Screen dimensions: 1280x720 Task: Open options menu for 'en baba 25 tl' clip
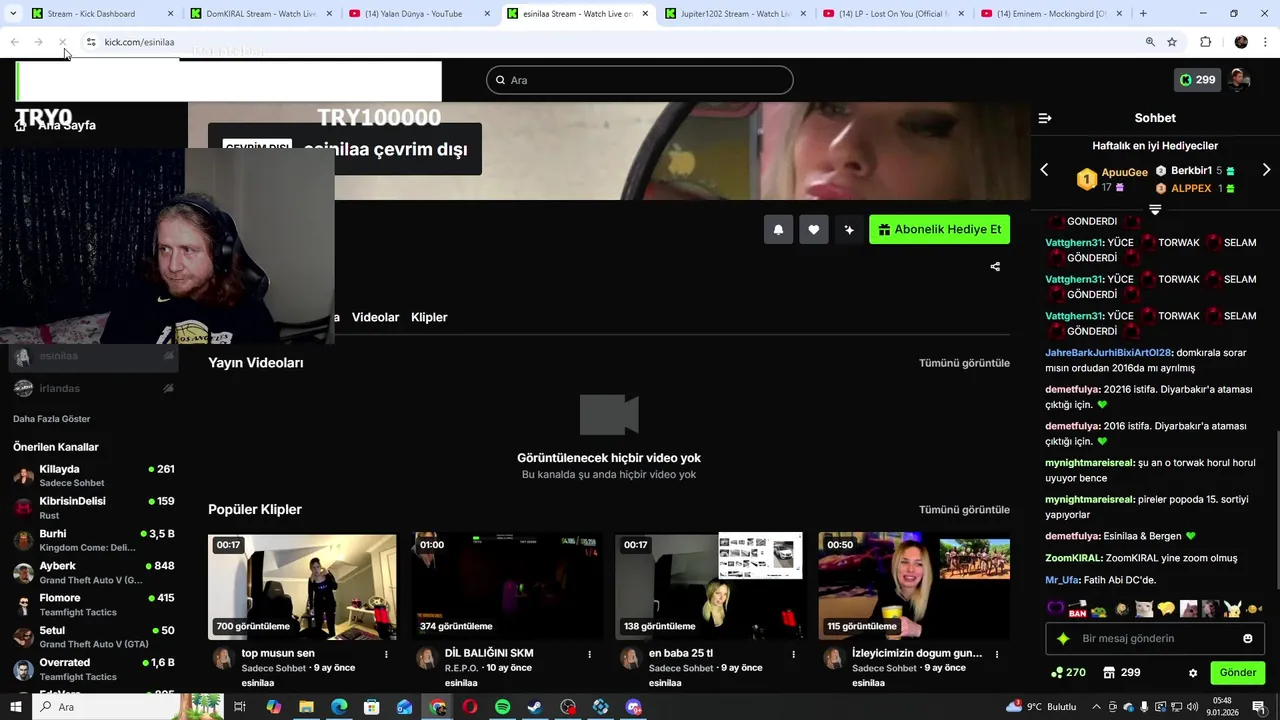point(793,654)
